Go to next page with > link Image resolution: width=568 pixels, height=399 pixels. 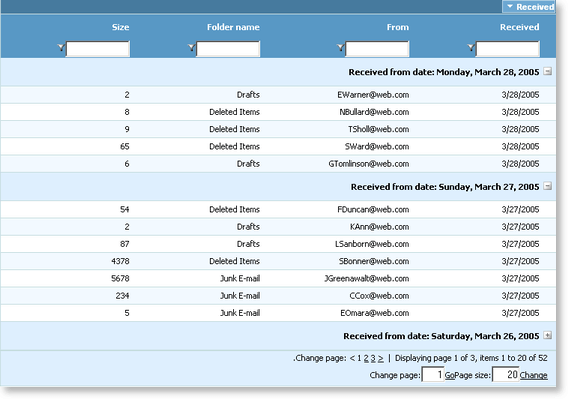coord(380,358)
